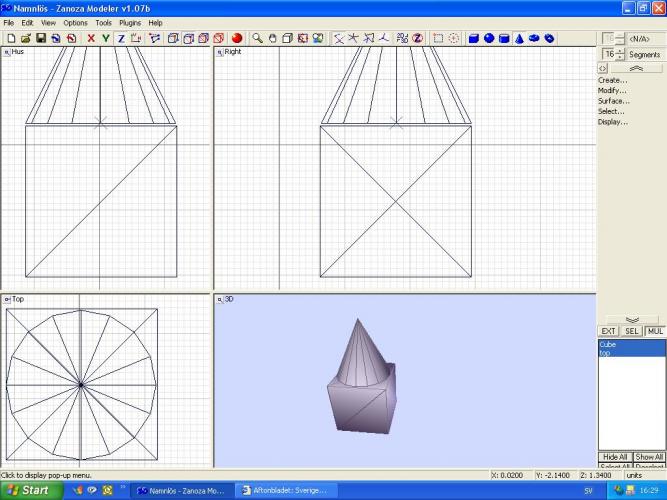Image resolution: width=667 pixels, height=500 pixels.
Task: Toggle the green Y axis lock
Action: click(x=106, y=38)
